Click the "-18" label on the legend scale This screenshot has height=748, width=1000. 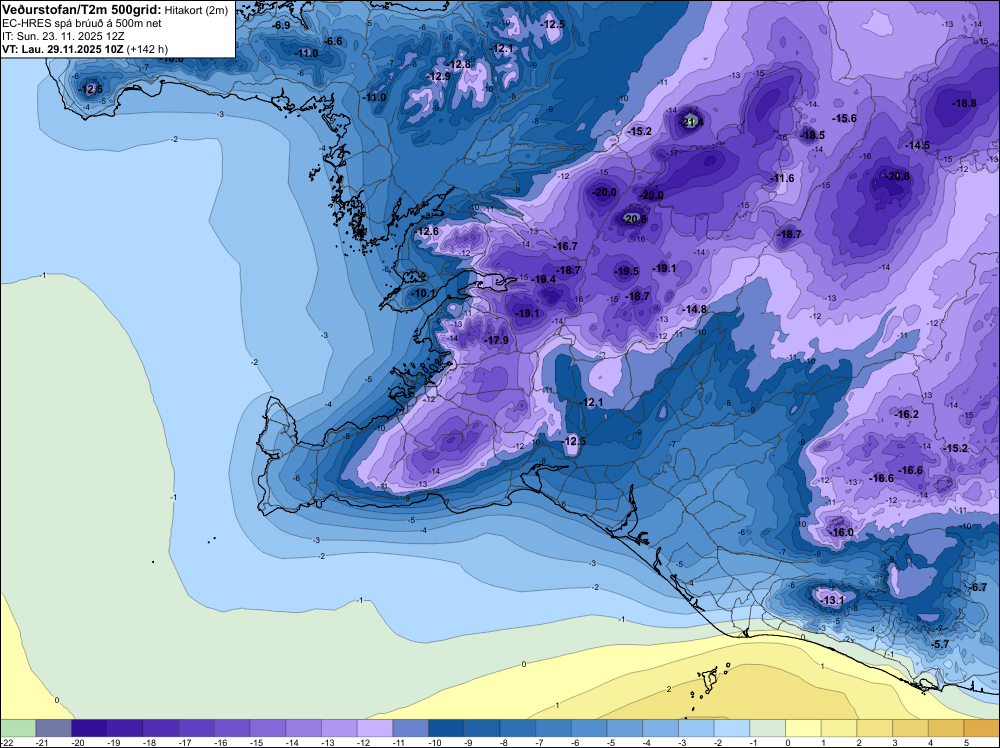149,743
